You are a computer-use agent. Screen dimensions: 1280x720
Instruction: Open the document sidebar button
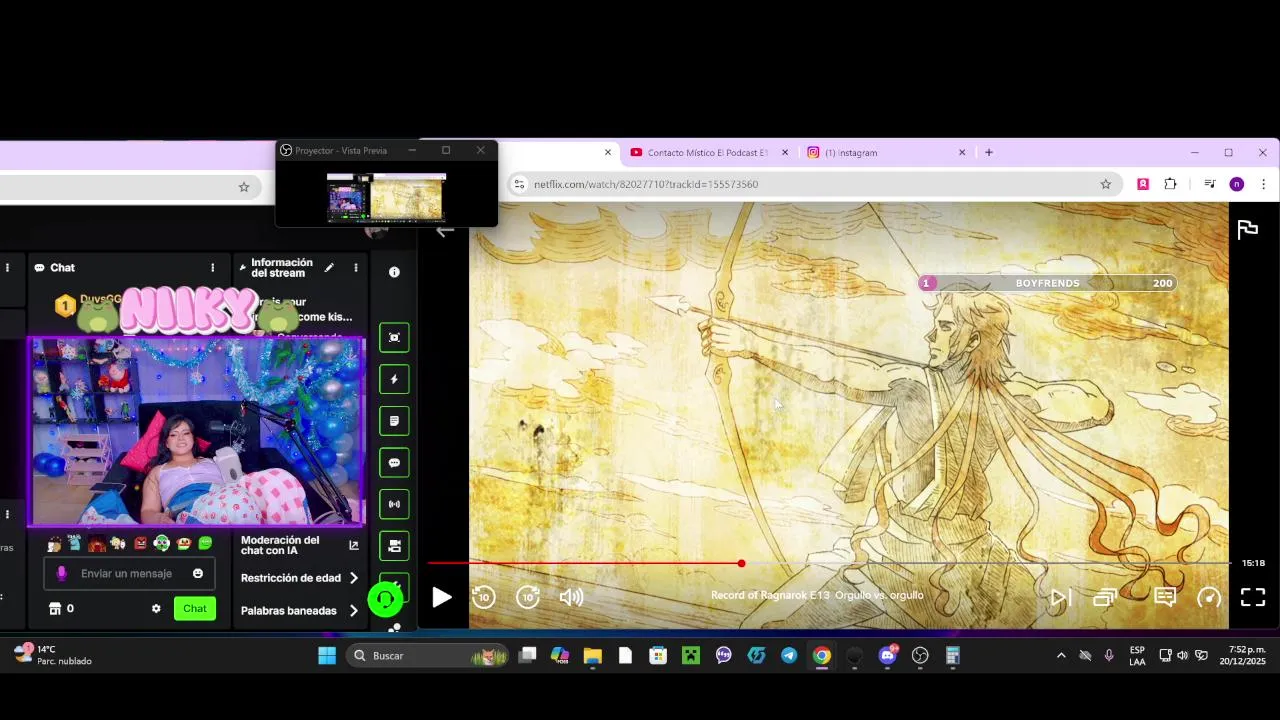394,421
